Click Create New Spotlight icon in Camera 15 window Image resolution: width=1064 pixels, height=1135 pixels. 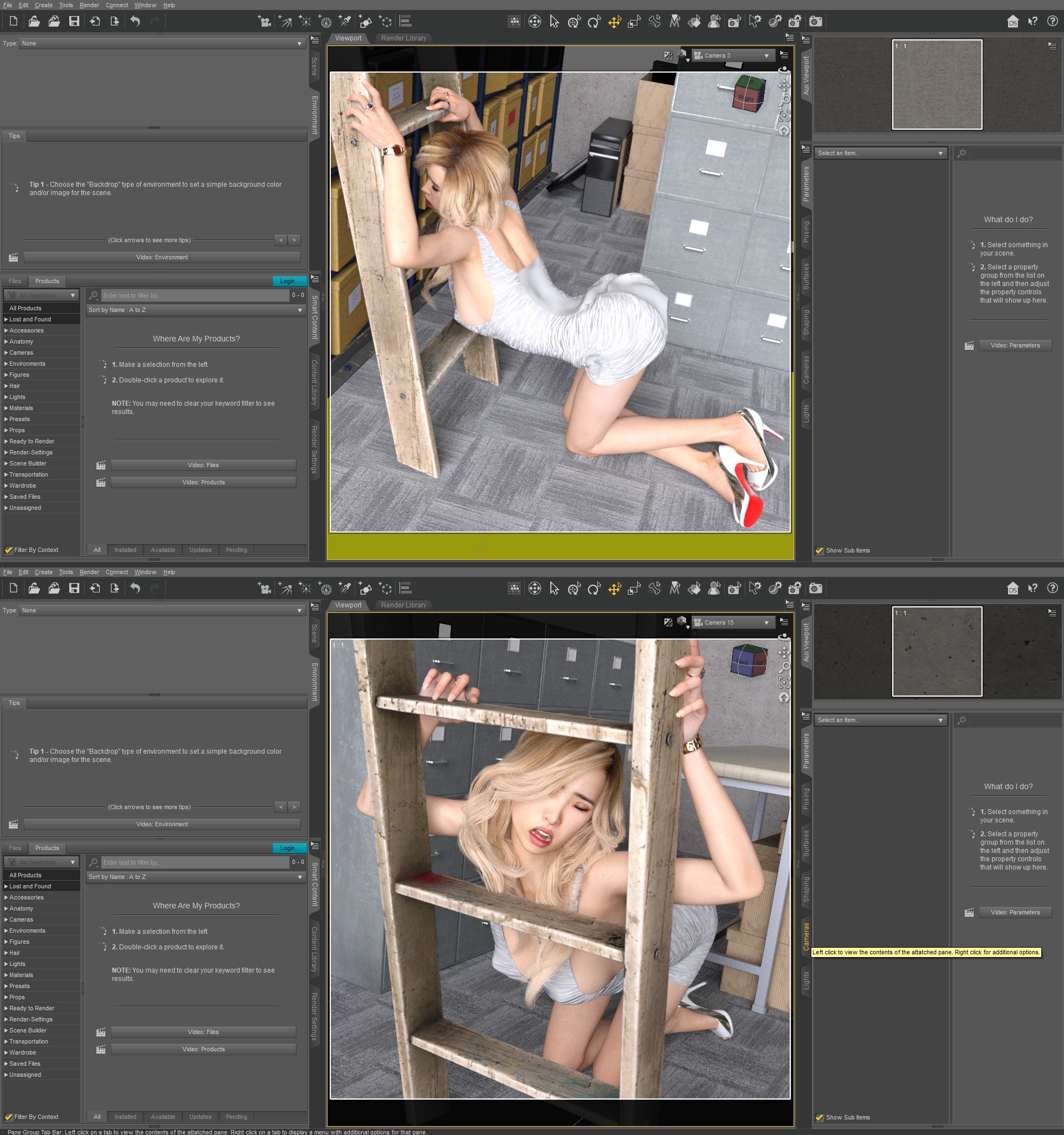click(x=345, y=588)
